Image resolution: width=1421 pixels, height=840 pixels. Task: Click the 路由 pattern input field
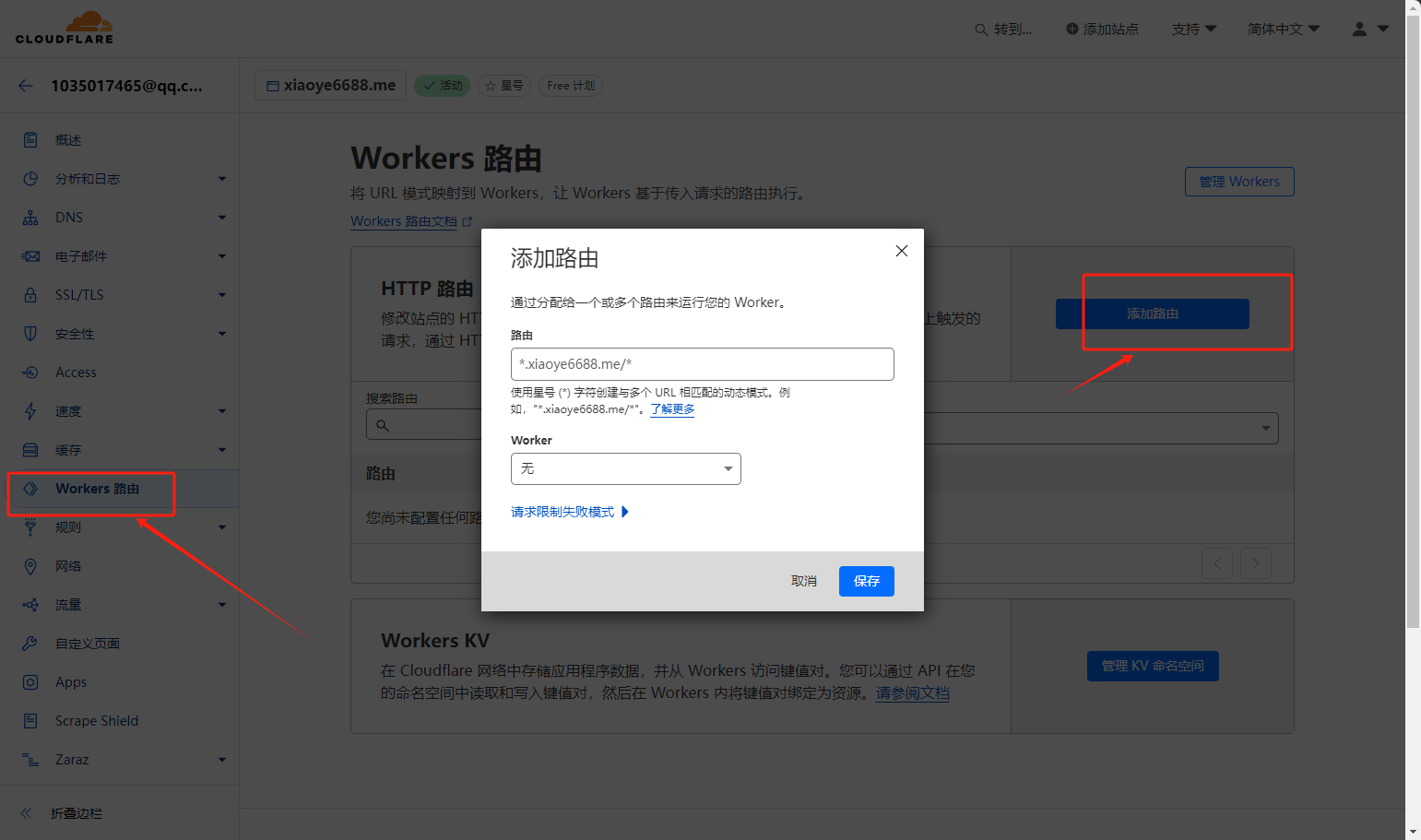(x=702, y=364)
